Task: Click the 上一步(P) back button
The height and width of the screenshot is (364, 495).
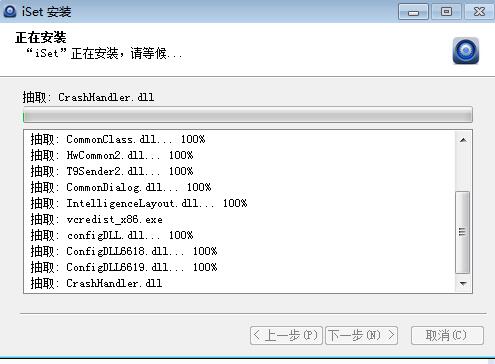Action: point(286,335)
